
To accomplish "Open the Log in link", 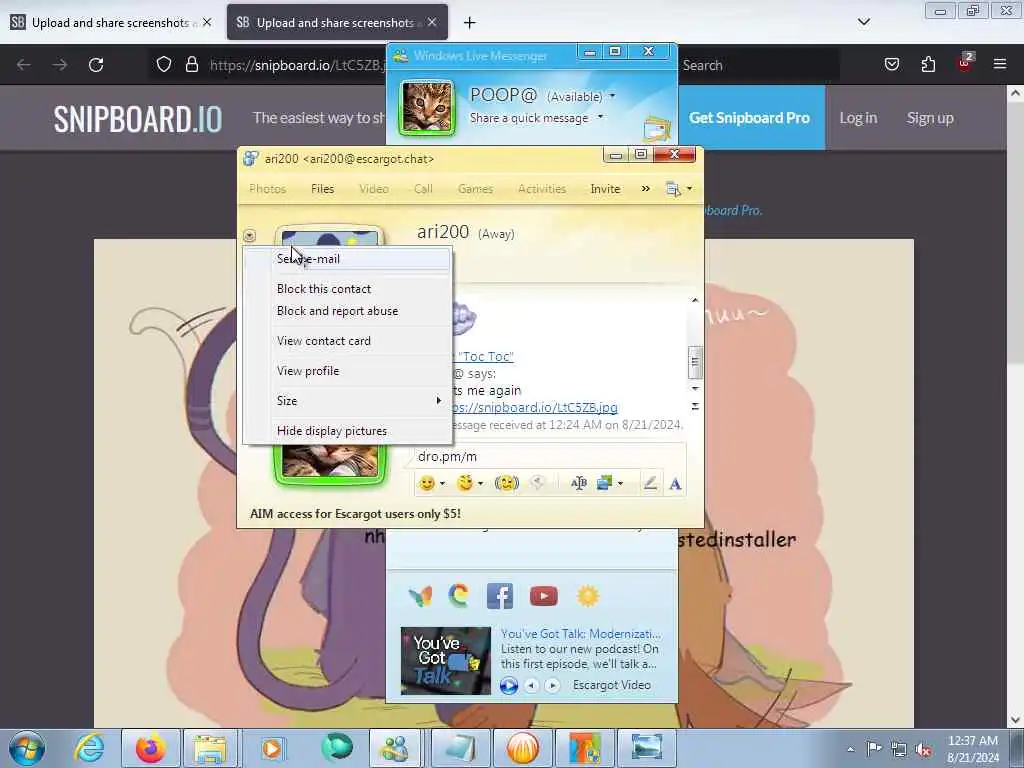I will [x=858, y=118].
